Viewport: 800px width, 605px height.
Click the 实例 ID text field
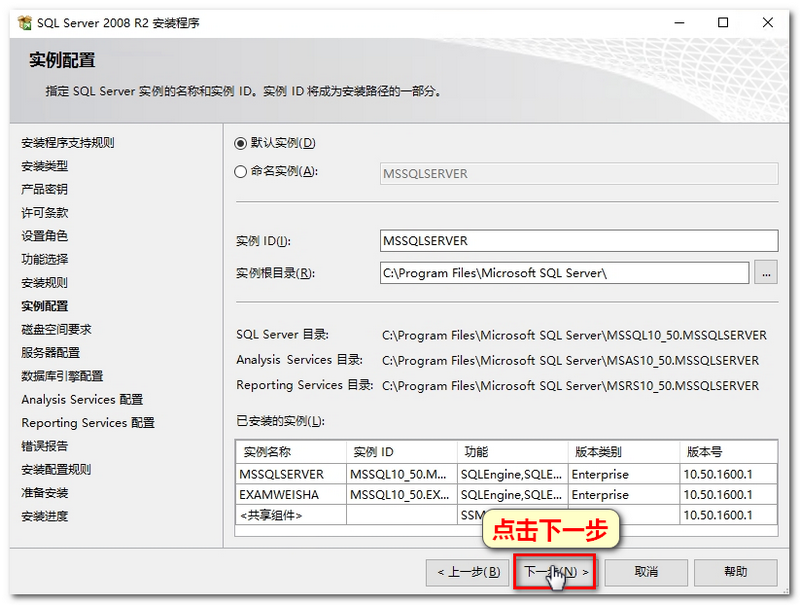579,241
